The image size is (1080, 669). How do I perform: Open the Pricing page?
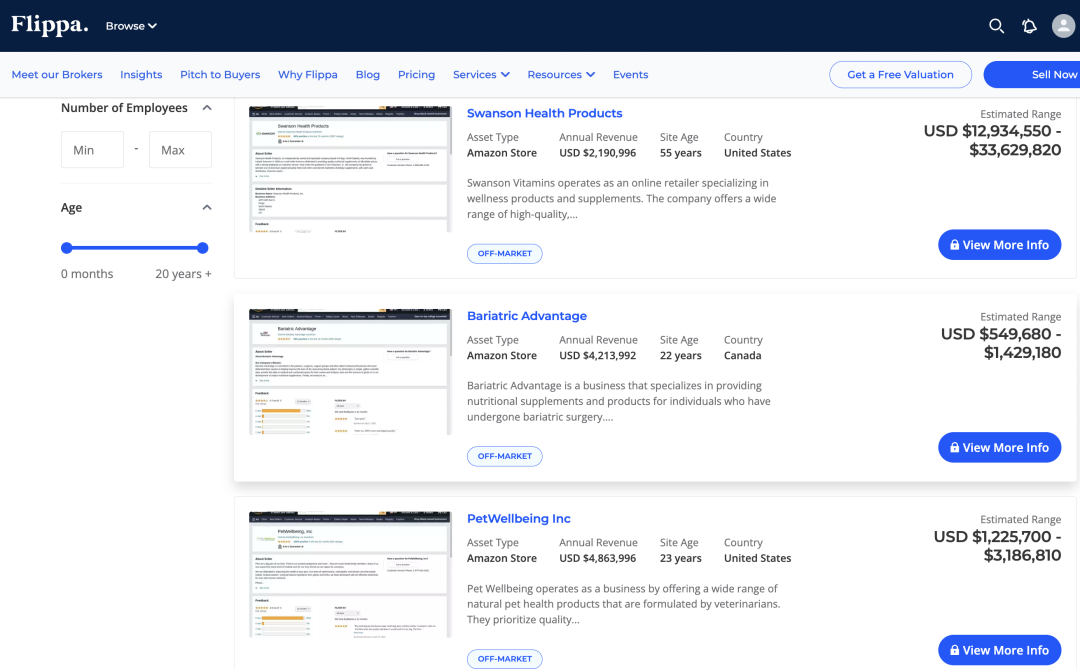[416, 74]
